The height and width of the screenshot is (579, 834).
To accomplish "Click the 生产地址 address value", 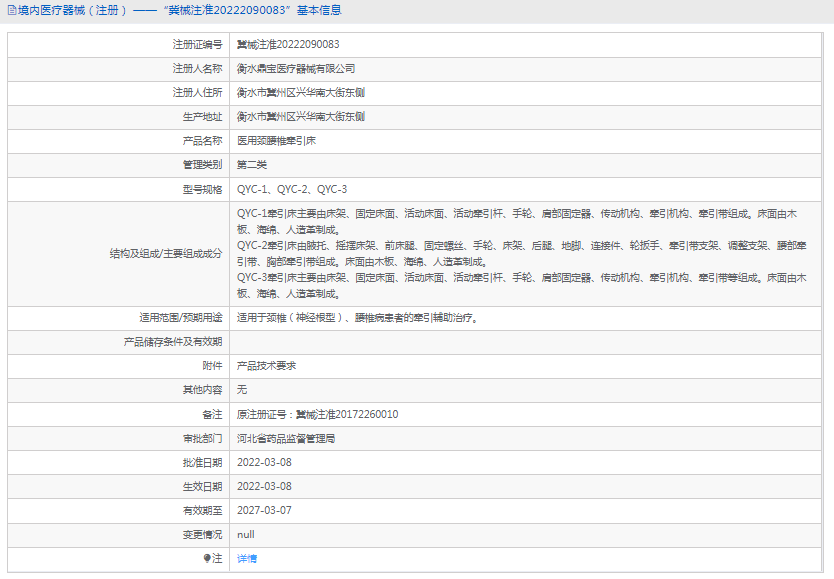I will pyautogui.click(x=301, y=116).
